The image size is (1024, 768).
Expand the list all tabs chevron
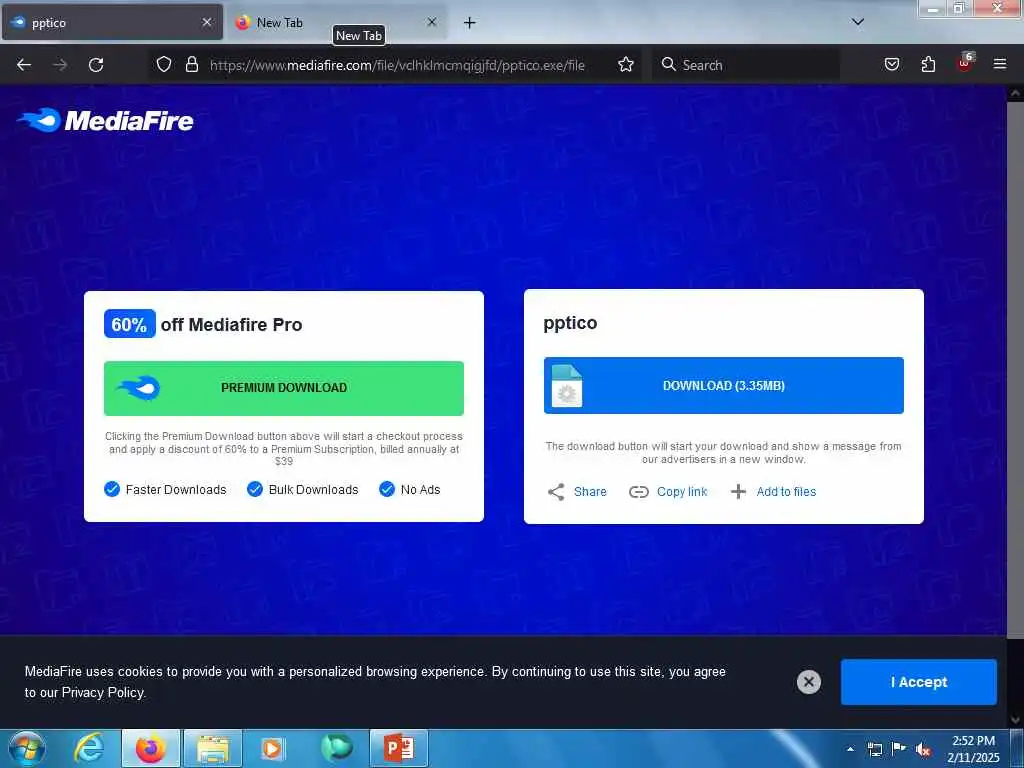coord(858,22)
